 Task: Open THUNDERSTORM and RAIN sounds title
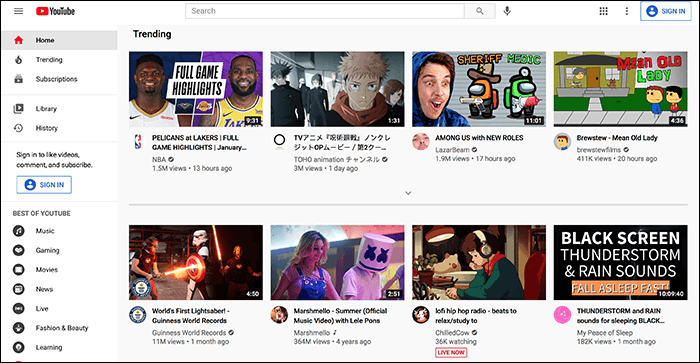621,316
